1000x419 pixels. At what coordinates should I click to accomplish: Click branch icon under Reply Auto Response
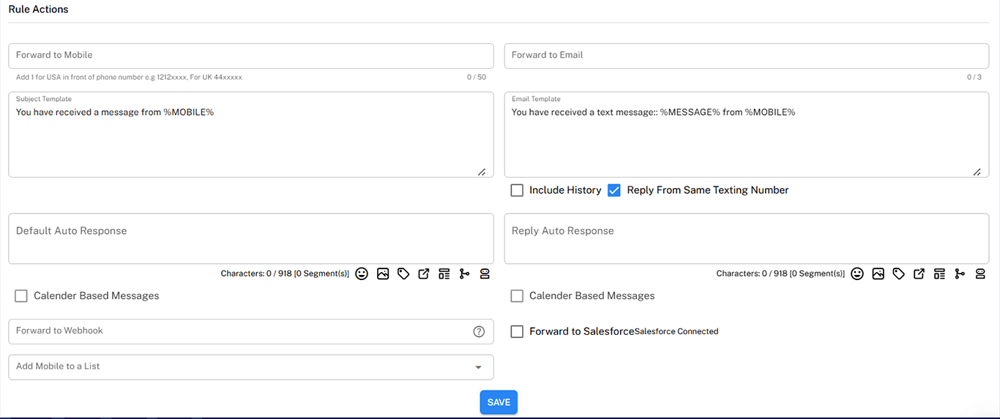pos(960,274)
